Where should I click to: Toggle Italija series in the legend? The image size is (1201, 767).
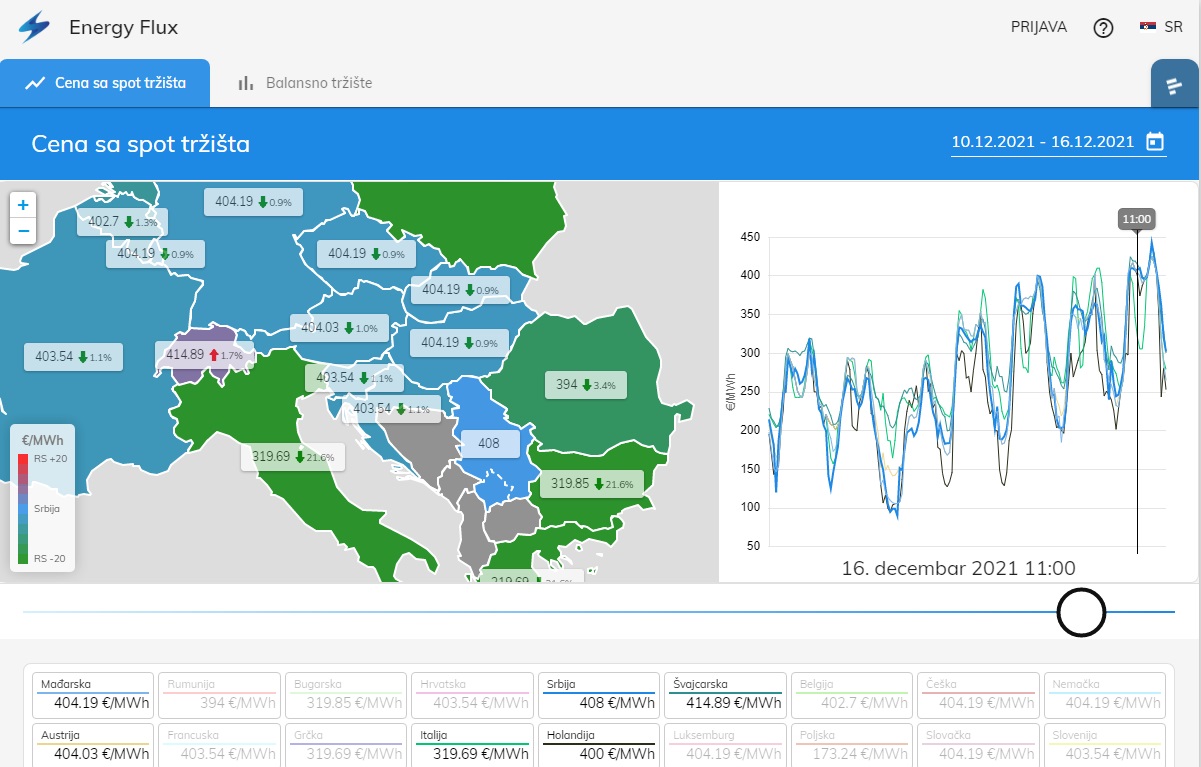(x=472, y=745)
